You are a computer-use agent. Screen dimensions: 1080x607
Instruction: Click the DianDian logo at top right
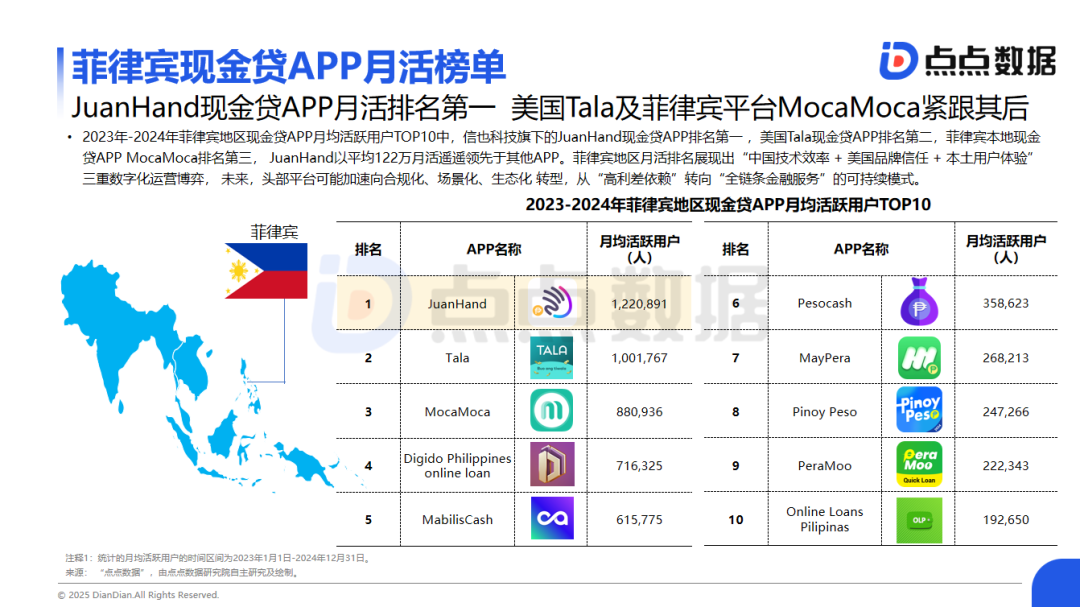click(968, 61)
